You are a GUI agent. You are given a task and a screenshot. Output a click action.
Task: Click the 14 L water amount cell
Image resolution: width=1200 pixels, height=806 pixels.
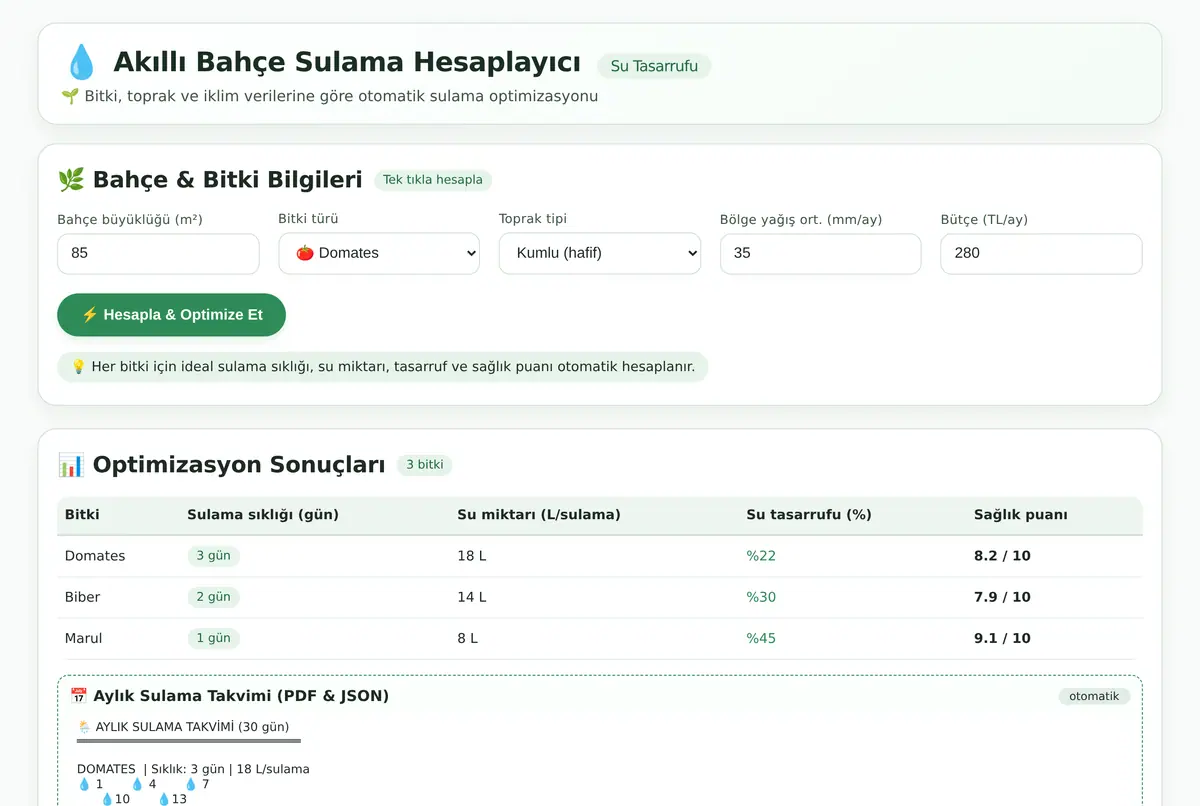(472, 597)
